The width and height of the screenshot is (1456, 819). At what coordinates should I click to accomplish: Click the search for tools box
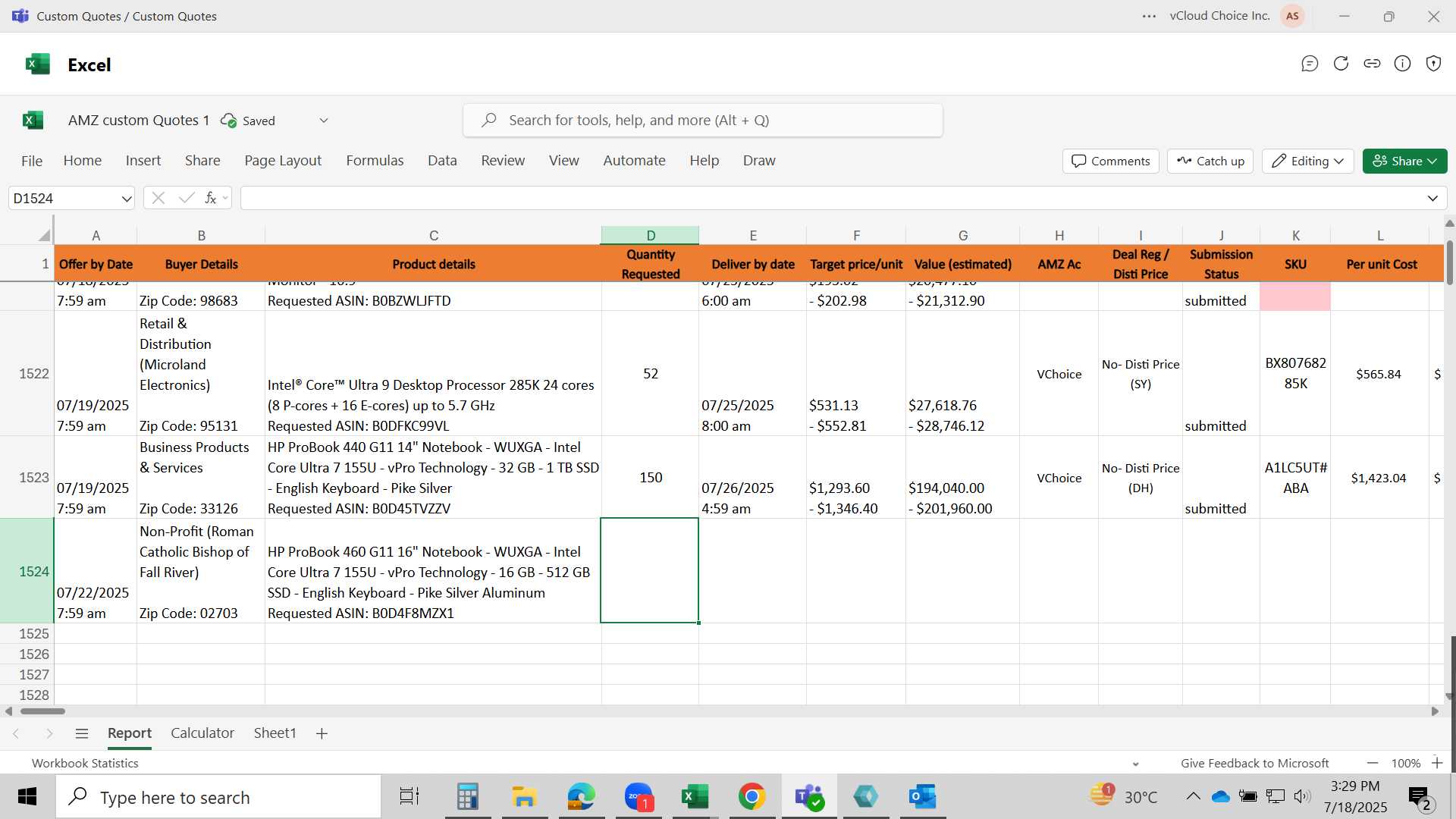click(702, 121)
